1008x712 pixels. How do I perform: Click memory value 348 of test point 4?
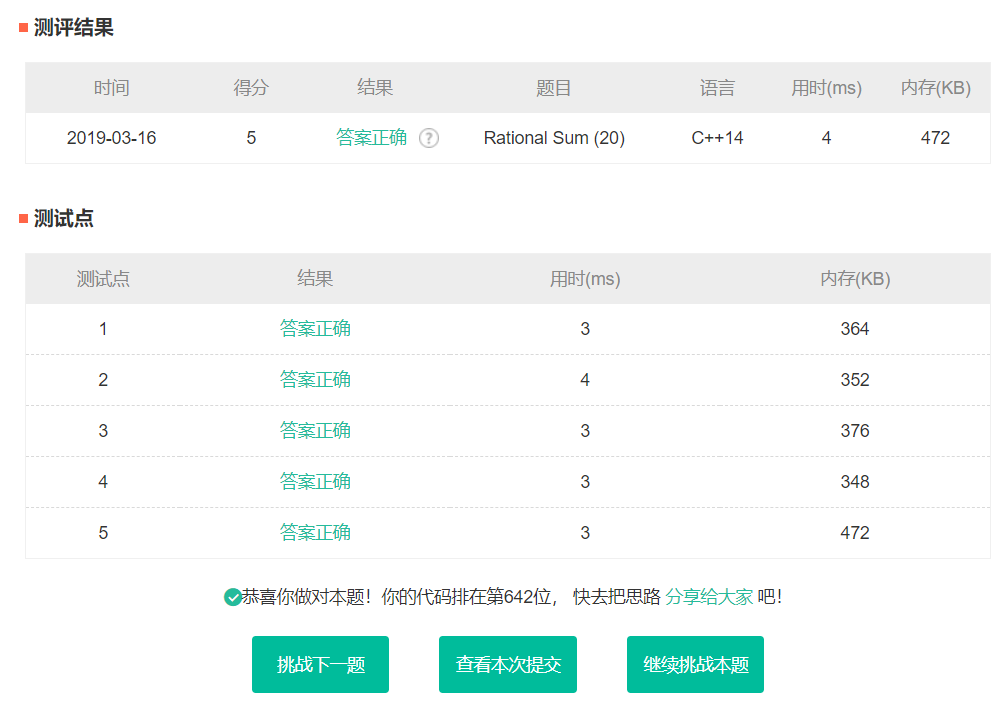coord(855,482)
